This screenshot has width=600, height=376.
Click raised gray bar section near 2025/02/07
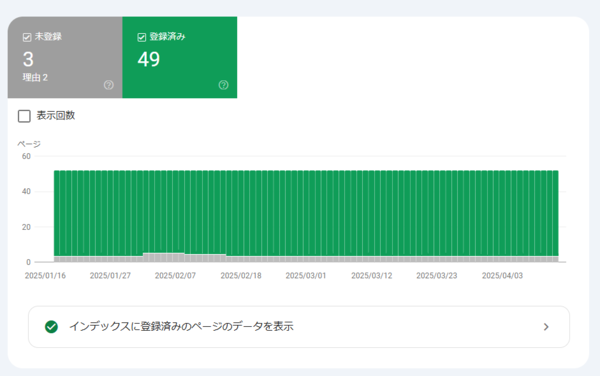click(x=164, y=257)
